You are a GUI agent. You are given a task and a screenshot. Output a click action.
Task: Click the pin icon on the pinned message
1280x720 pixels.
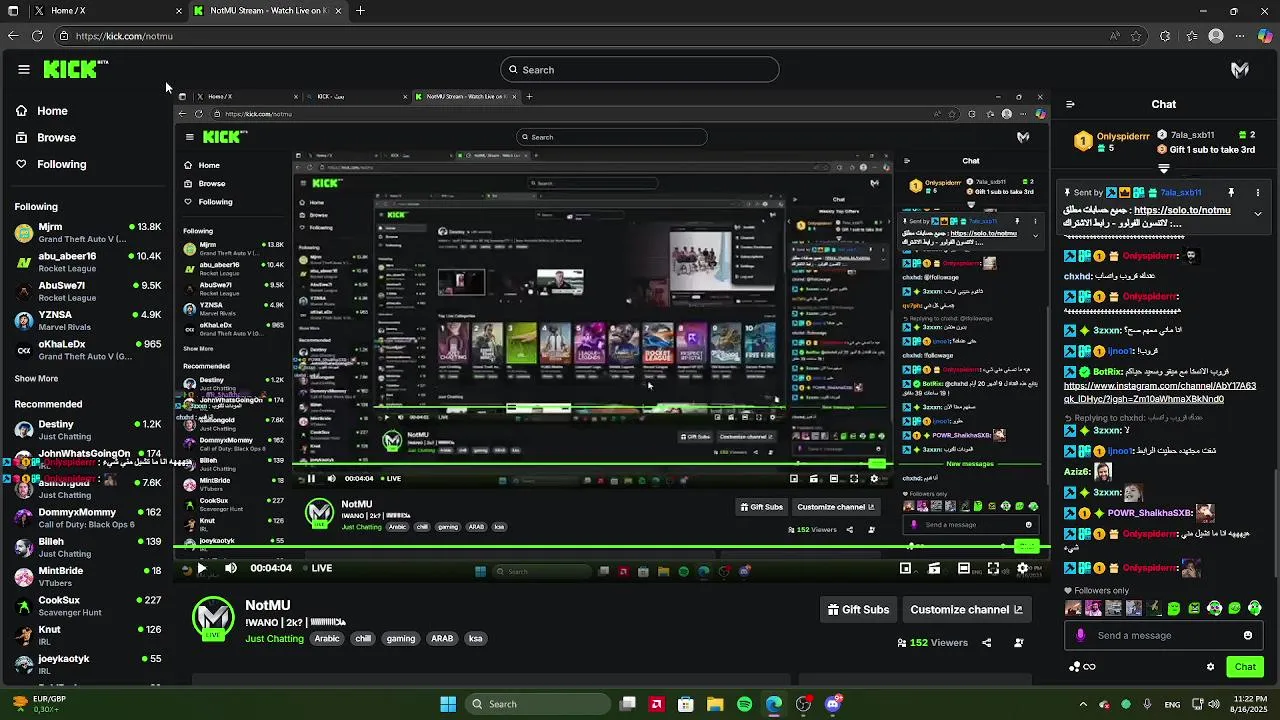[1231, 193]
